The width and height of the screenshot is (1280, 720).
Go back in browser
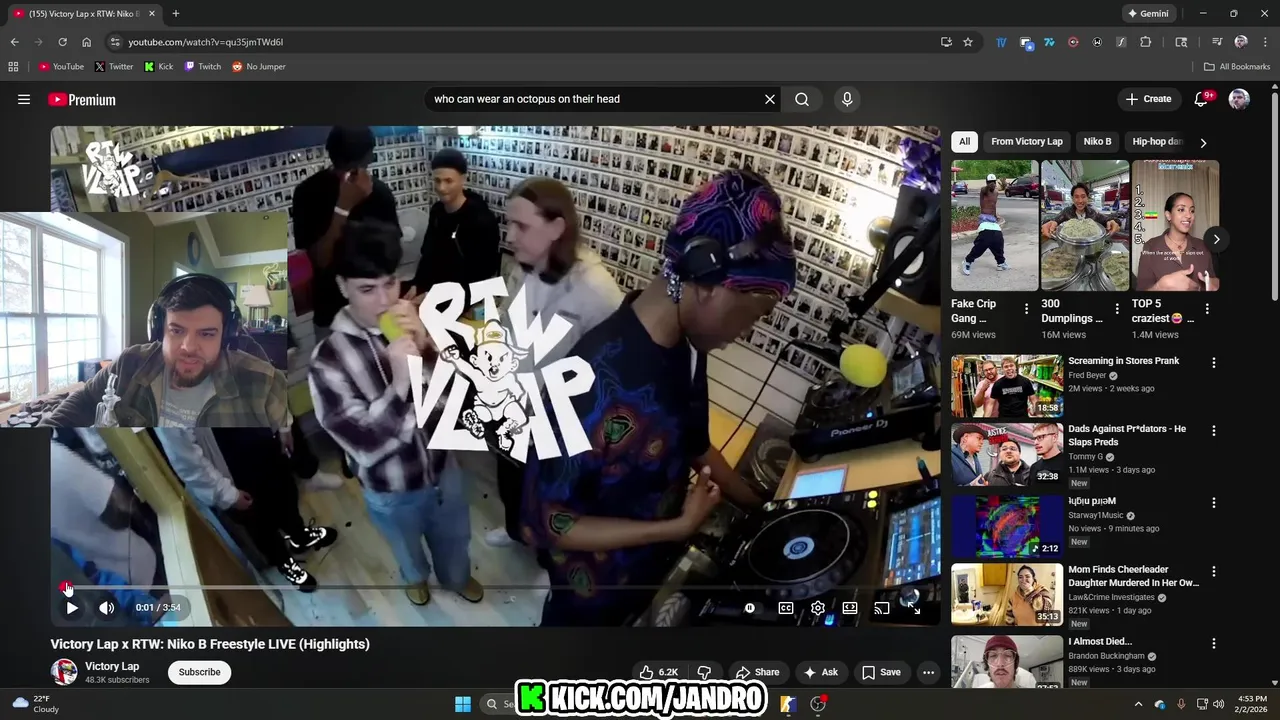tap(14, 42)
